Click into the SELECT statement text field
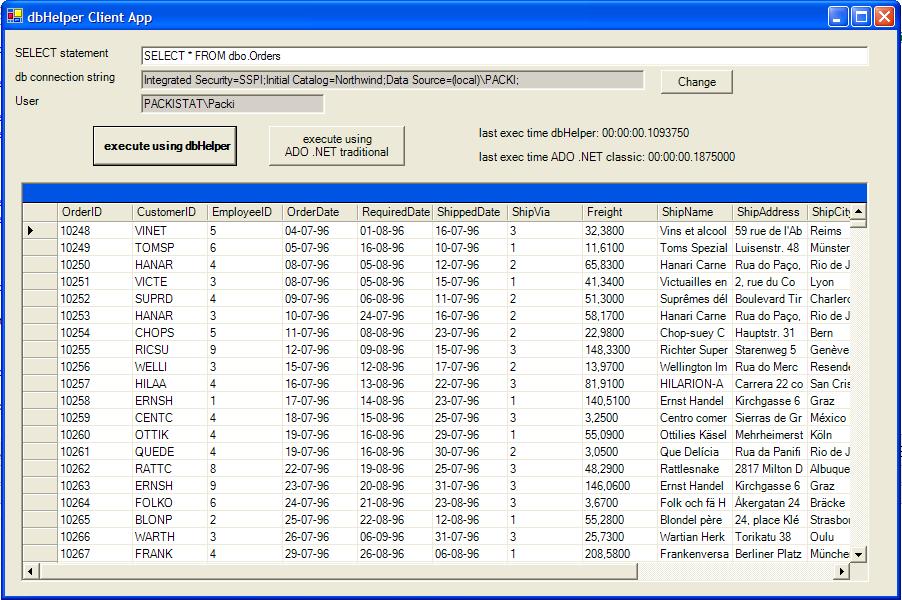This screenshot has width=902, height=600. pyautogui.click(x=504, y=56)
